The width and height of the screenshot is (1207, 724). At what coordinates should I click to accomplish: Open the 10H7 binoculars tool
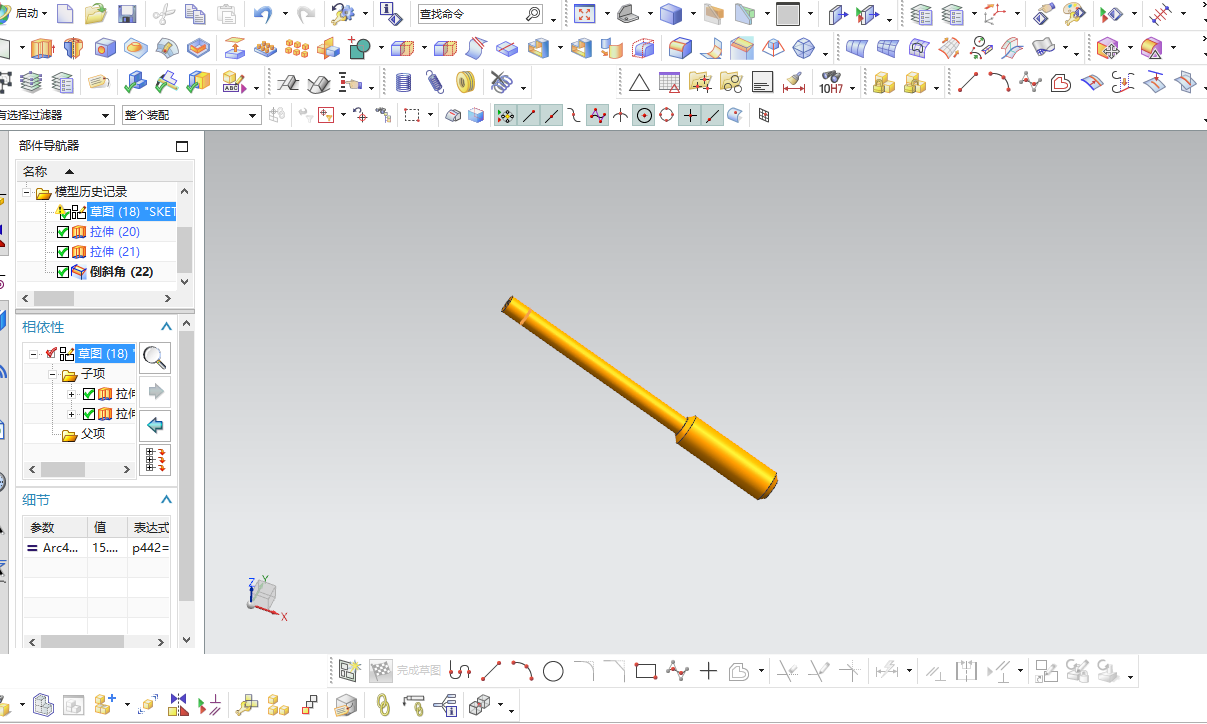[x=830, y=82]
